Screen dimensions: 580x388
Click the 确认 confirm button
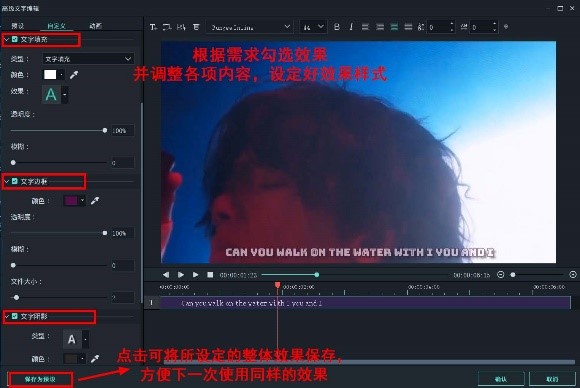(501, 379)
